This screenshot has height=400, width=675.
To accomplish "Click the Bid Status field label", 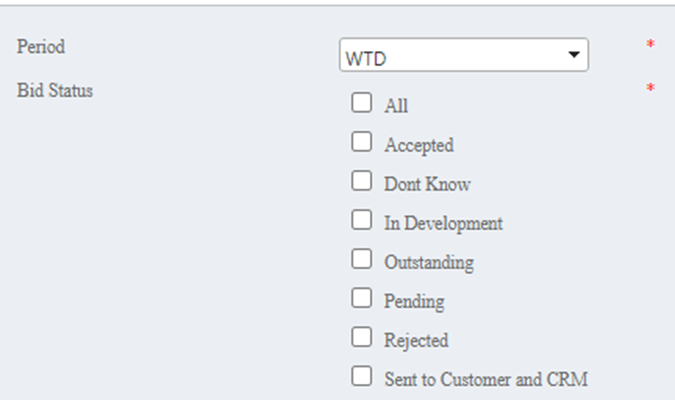I will pyautogui.click(x=55, y=89).
